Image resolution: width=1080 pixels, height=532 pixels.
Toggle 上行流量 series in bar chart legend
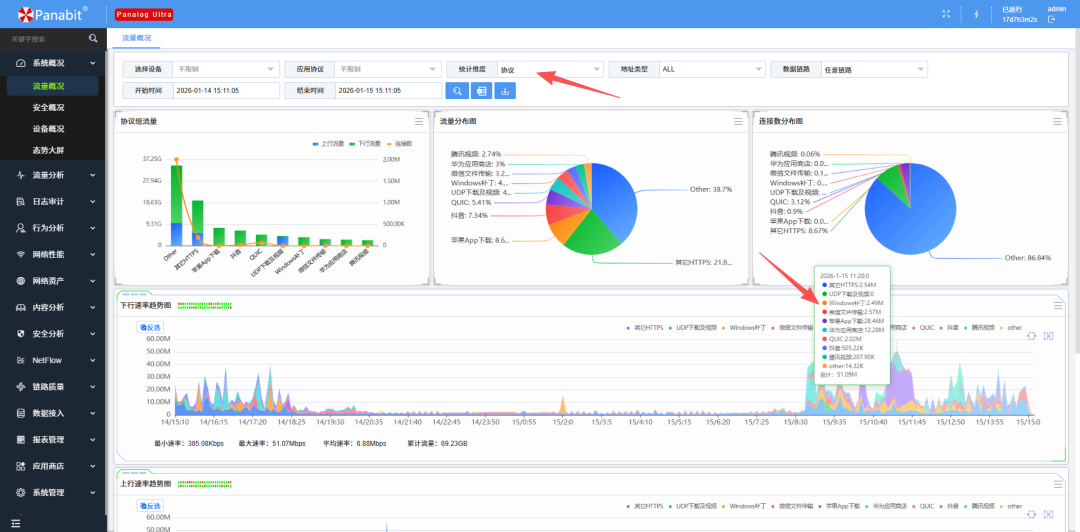pos(327,143)
